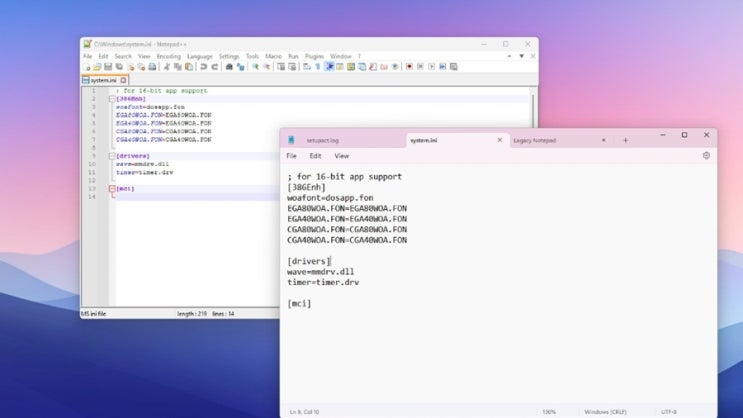Click the Save icon in Notepad++ toolbar
Viewport: 743px width, 418px height.
pos(109,67)
